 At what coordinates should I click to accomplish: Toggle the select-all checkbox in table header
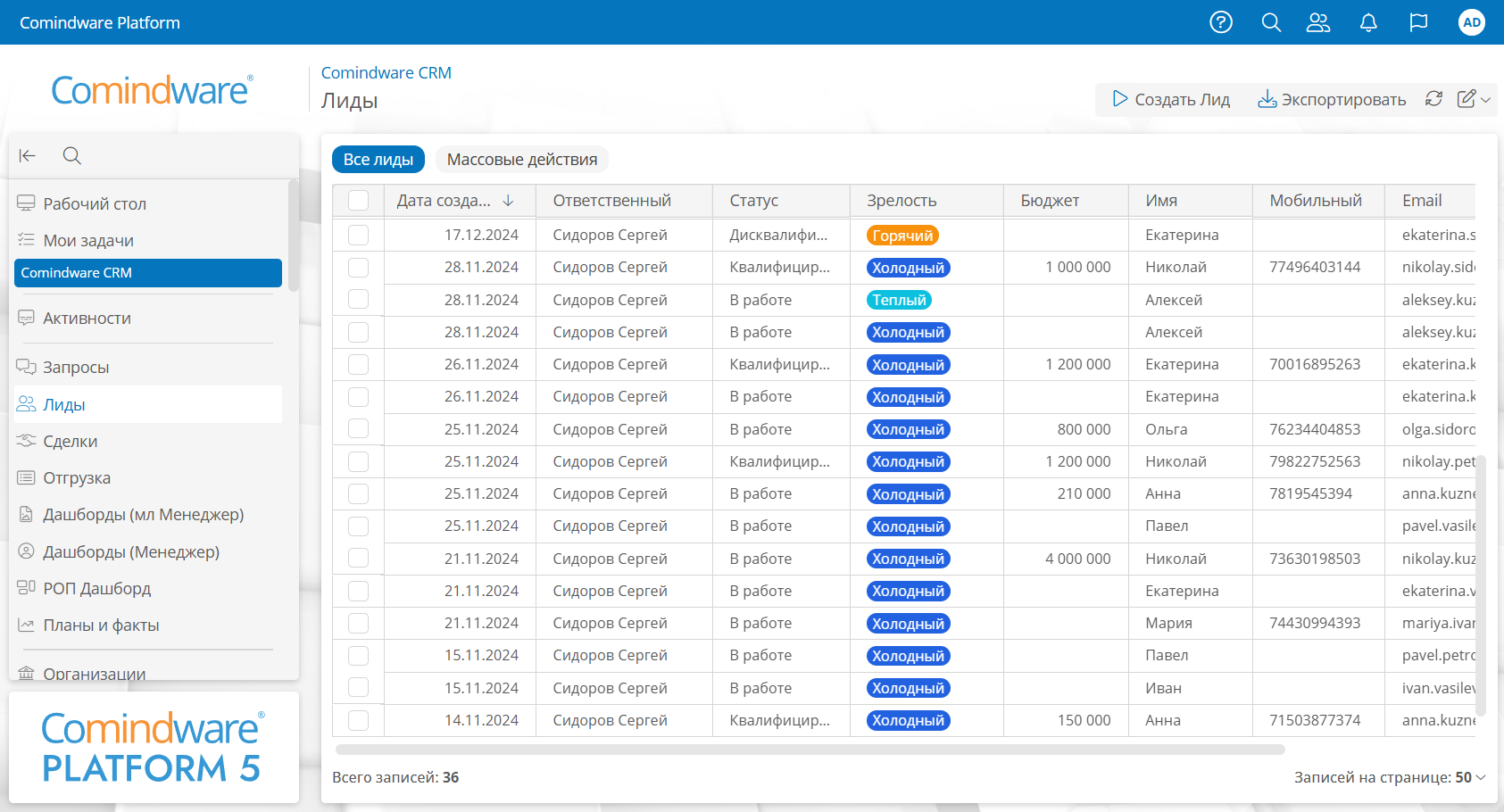pos(359,201)
